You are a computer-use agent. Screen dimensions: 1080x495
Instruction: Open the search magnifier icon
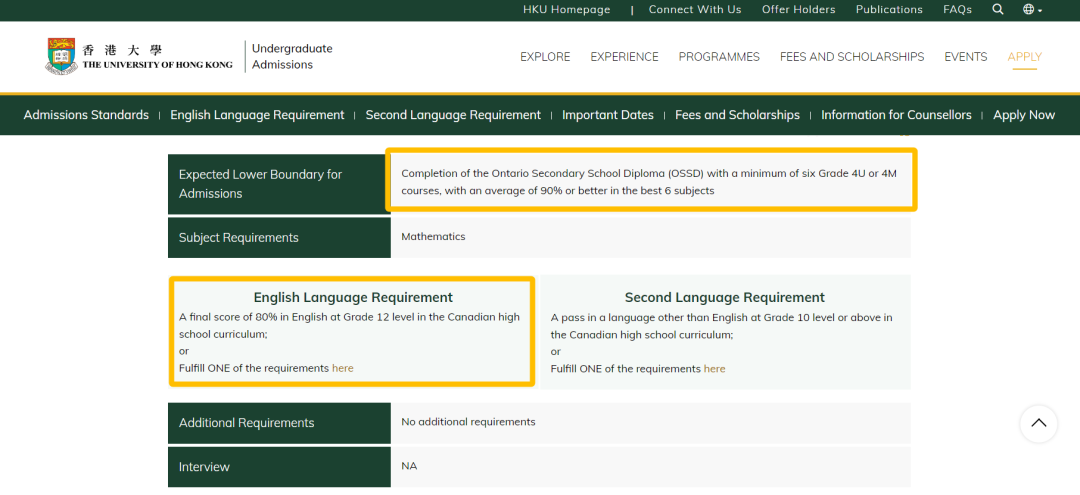tap(997, 10)
